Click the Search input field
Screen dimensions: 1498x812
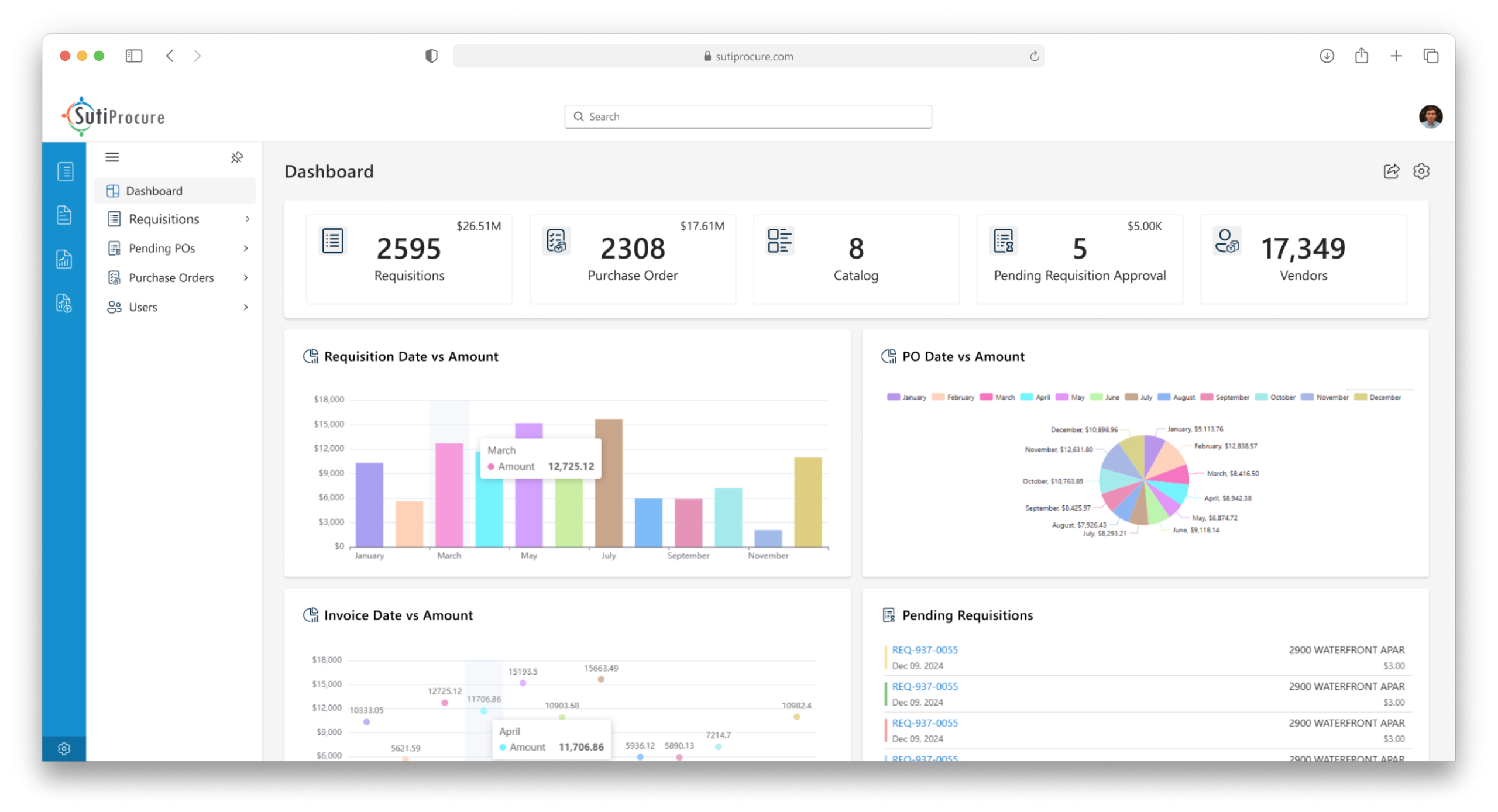click(x=748, y=116)
